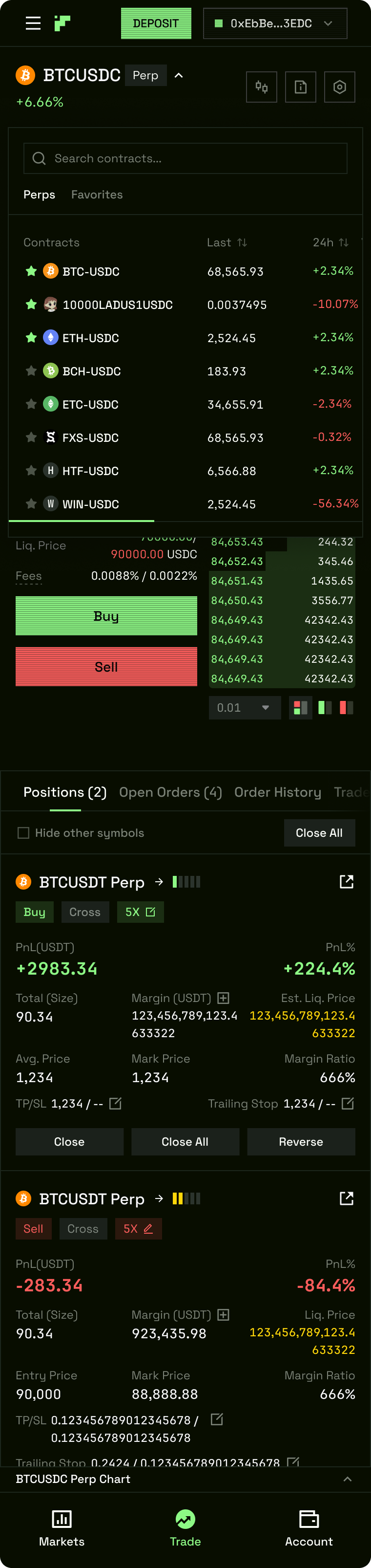Click Close All on positions bar
The image size is (371, 1568).
tap(319, 833)
